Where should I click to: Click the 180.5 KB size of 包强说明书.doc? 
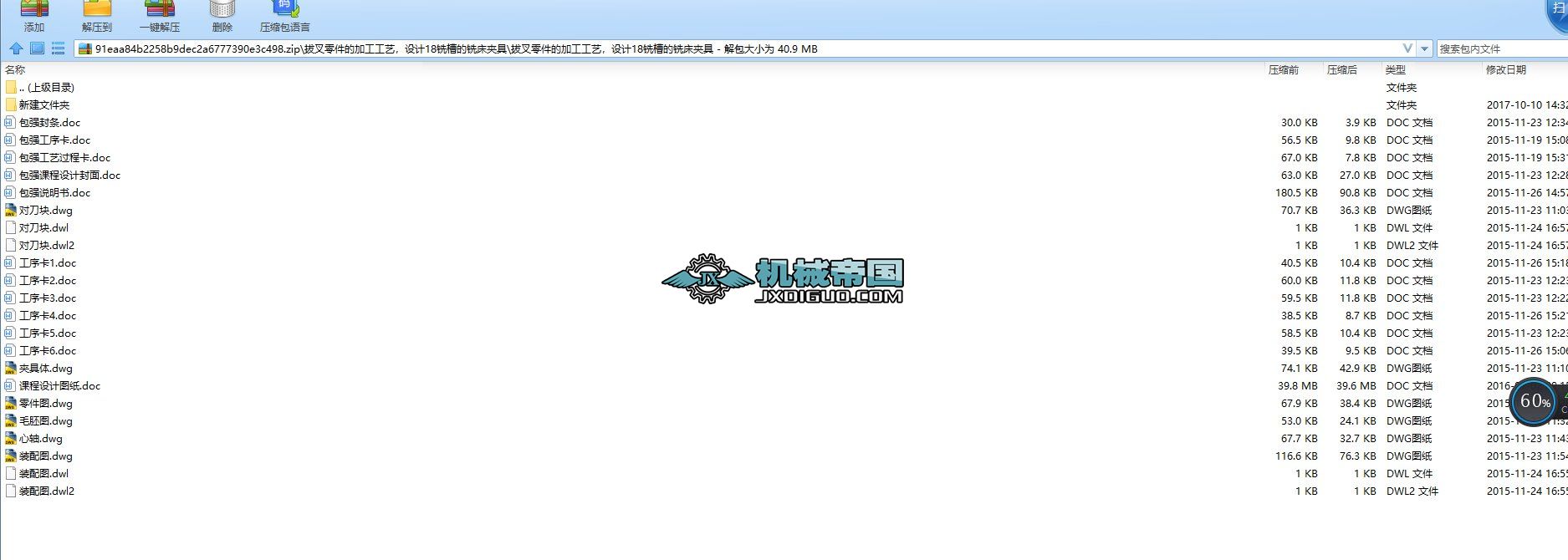click(x=1296, y=192)
